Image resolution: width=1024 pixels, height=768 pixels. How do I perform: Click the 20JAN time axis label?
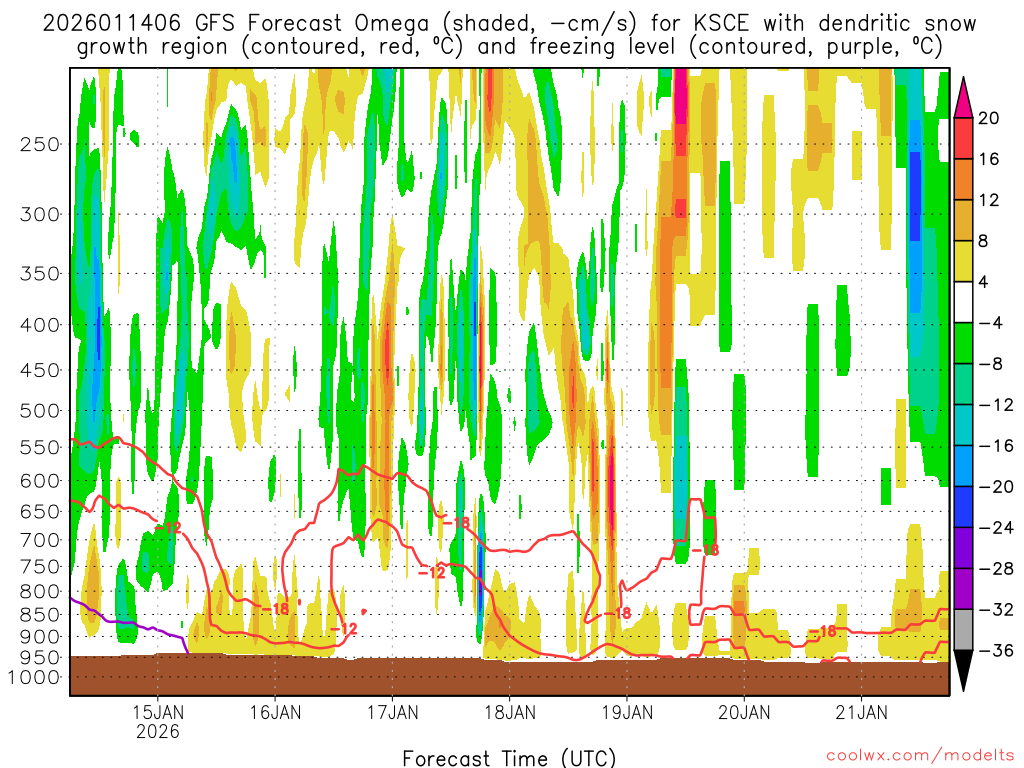pos(744,712)
